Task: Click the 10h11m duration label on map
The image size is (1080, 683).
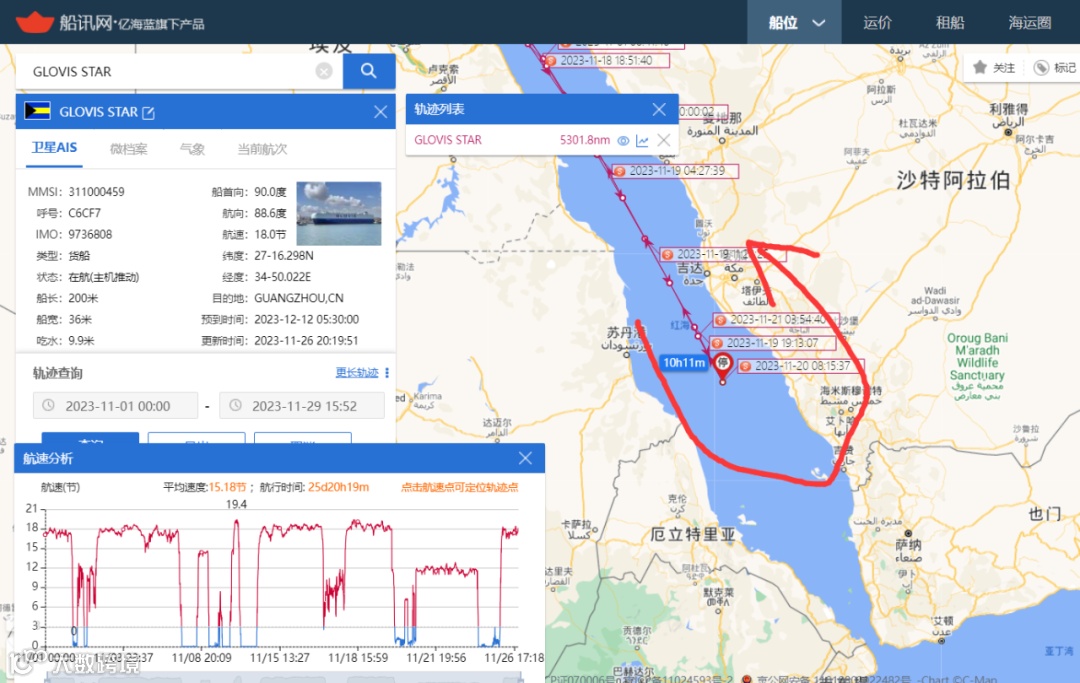Action: (684, 362)
